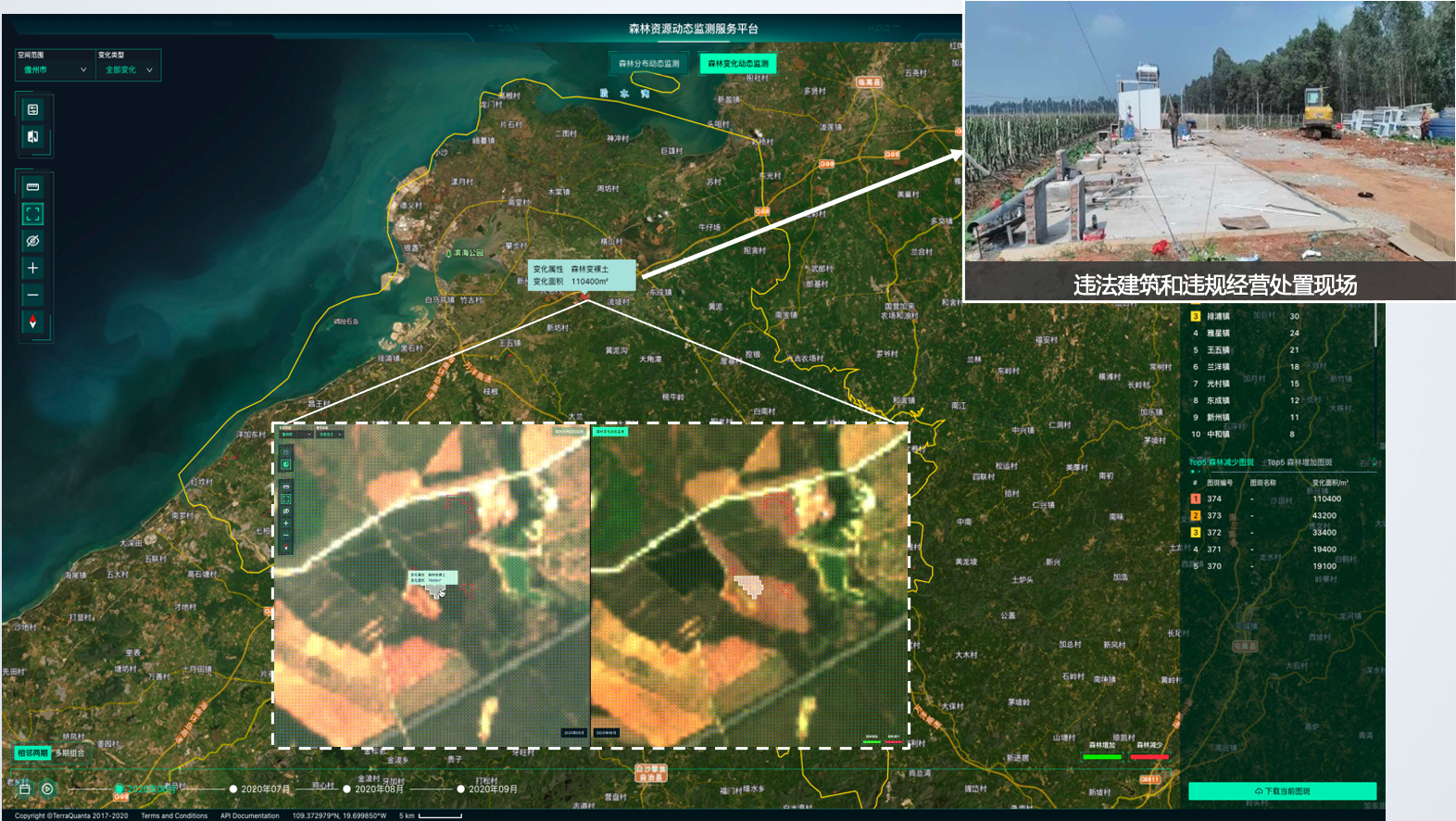The width and height of the screenshot is (1456, 821).
Task: Zoom in with the plus button
Action: 32,268
